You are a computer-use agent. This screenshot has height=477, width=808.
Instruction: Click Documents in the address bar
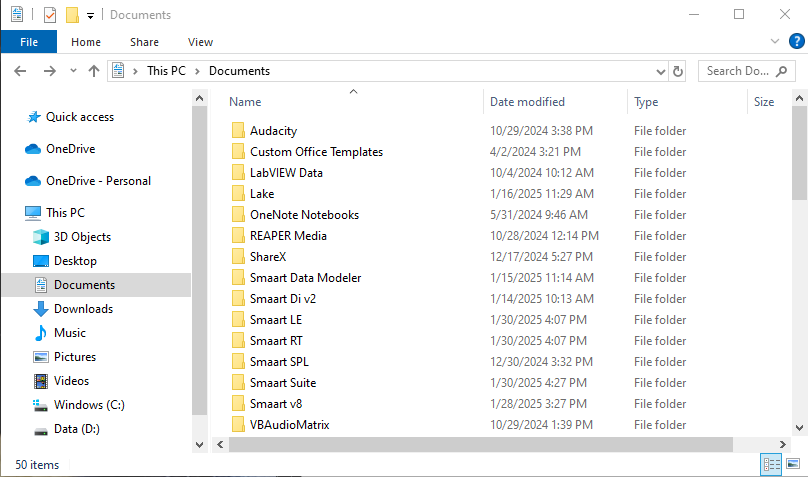click(239, 71)
